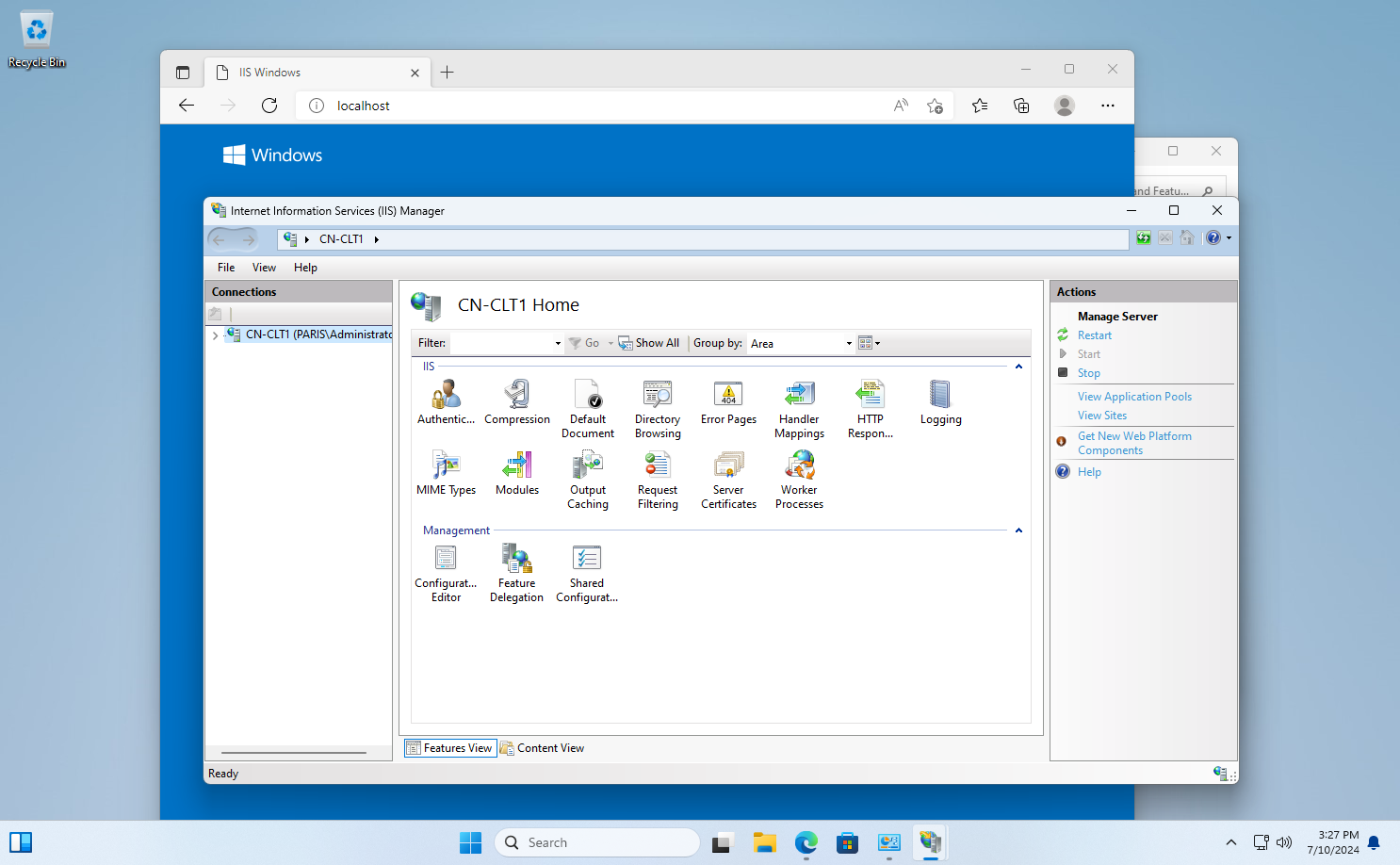Open the Group by Area dropdown
This screenshot has width=1400, height=865.
[x=801, y=344]
